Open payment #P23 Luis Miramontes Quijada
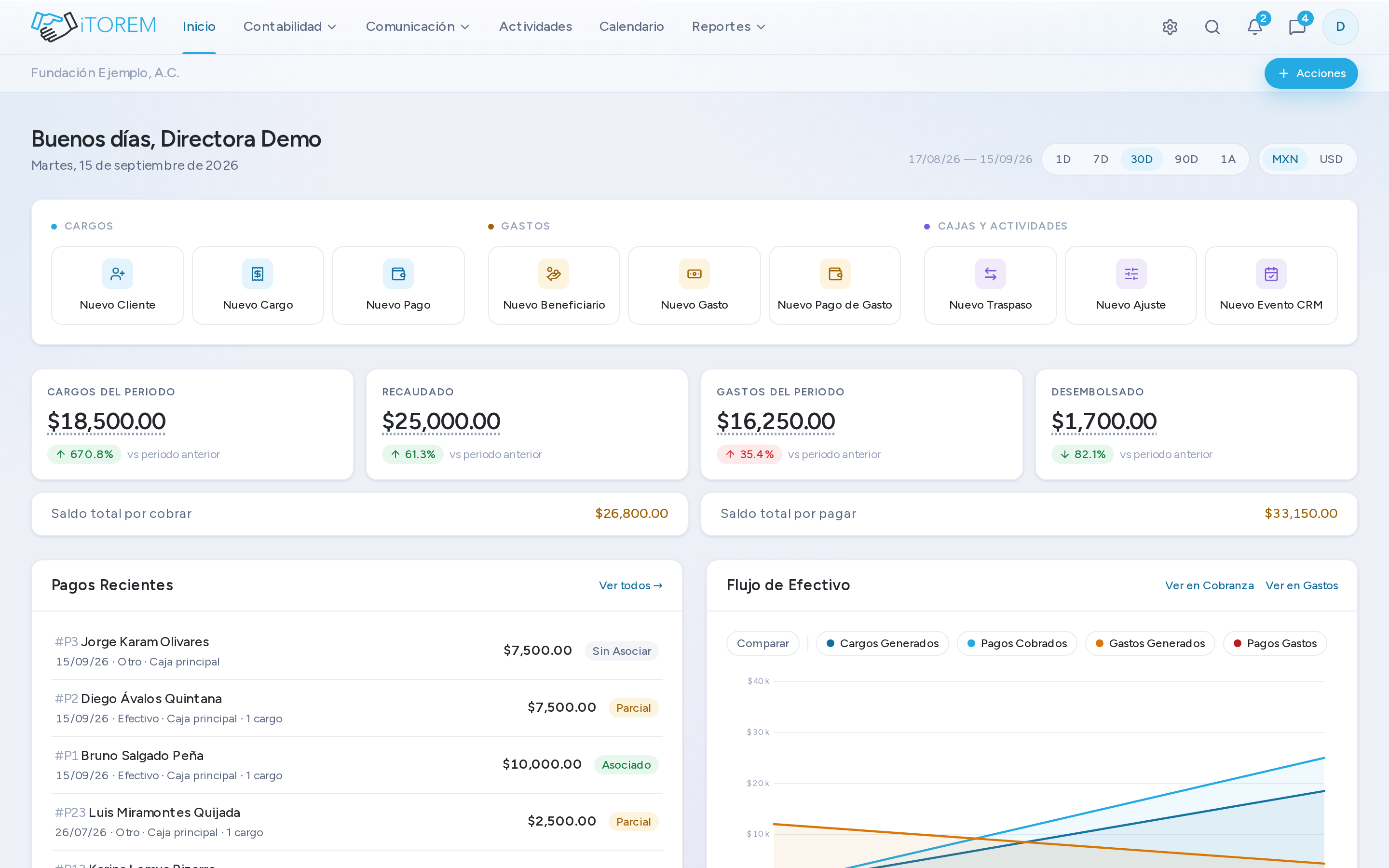Screen dimensions: 1389x868 coord(356,822)
